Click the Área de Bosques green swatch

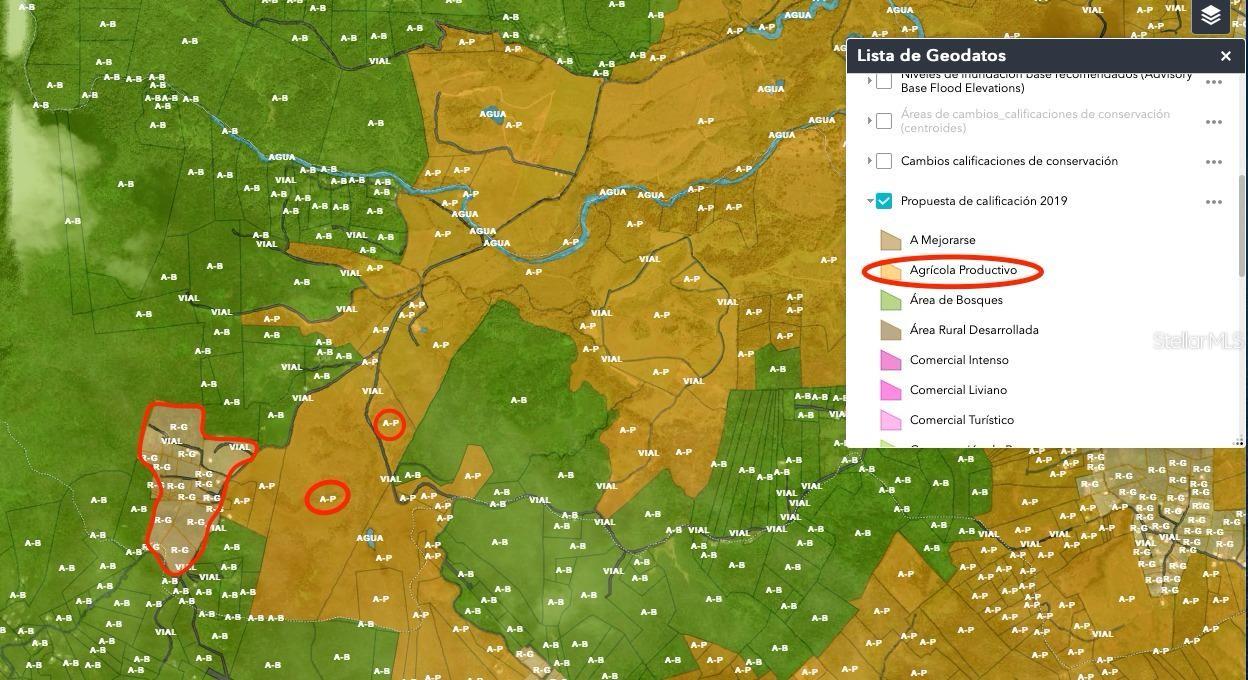[891, 300]
